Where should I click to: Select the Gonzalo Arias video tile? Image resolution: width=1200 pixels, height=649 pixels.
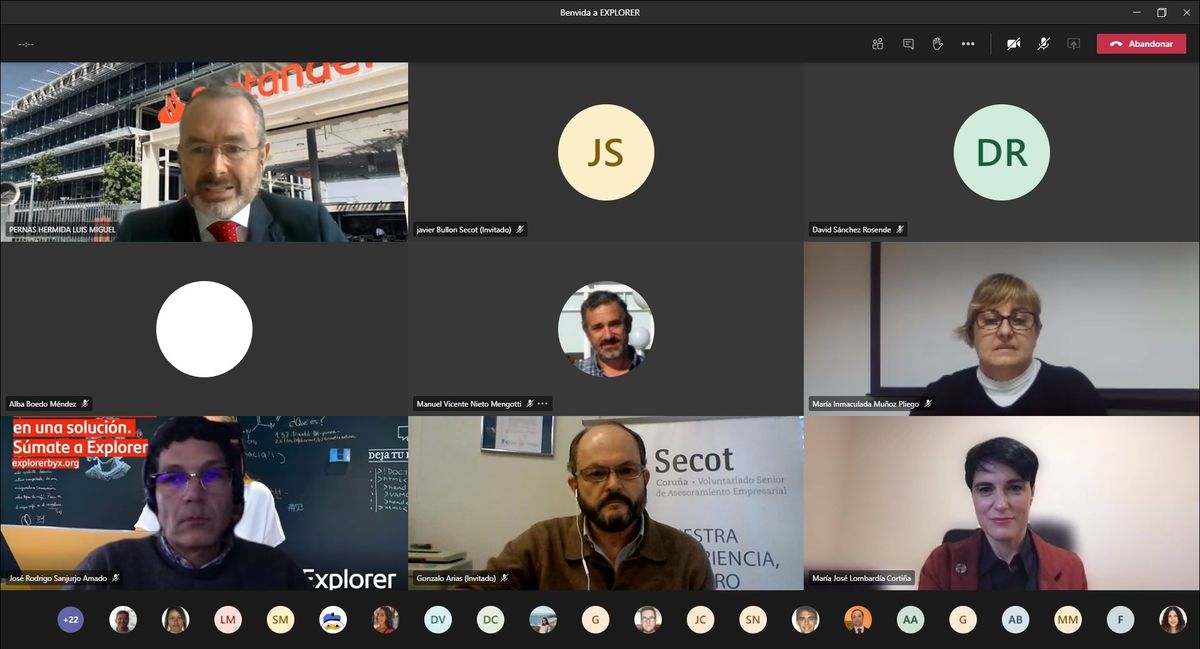coord(605,500)
